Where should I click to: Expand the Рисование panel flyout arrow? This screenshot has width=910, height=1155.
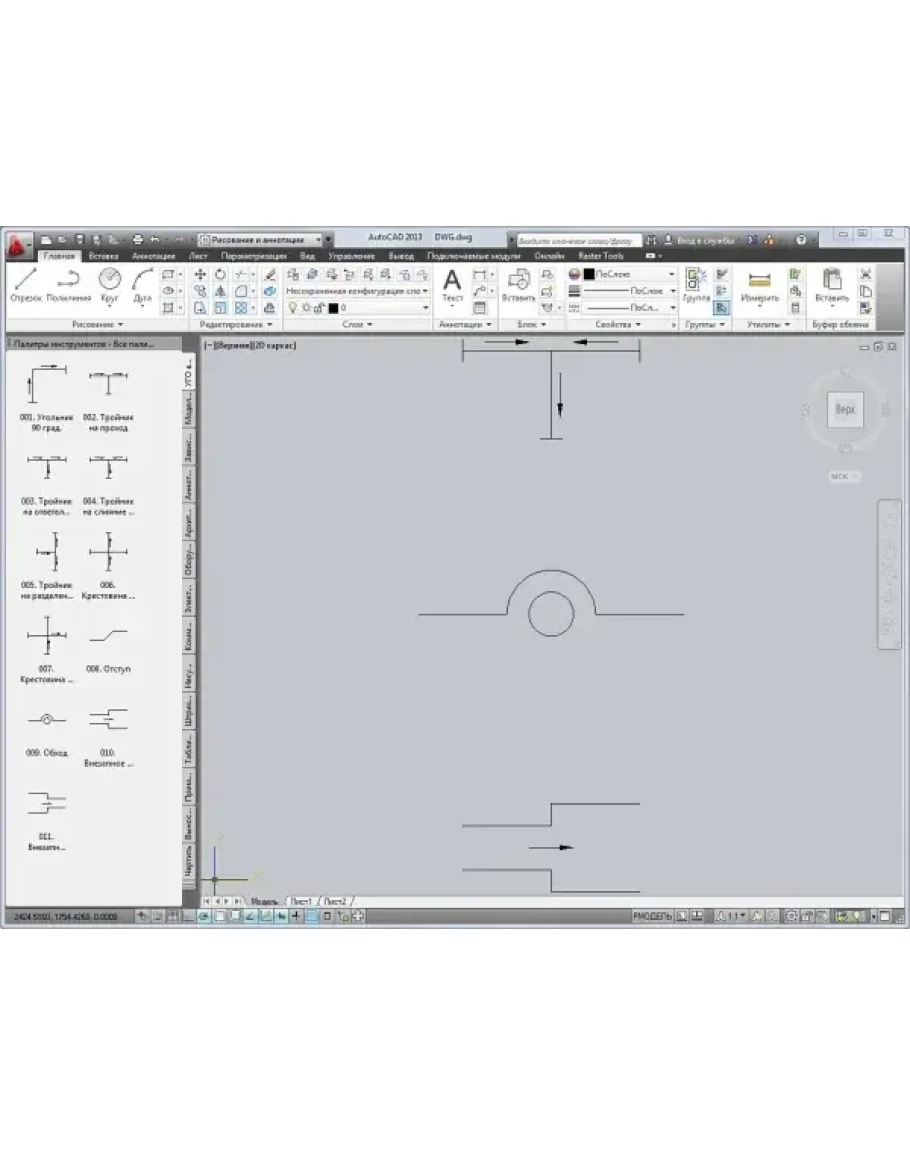(x=120, y=325)
